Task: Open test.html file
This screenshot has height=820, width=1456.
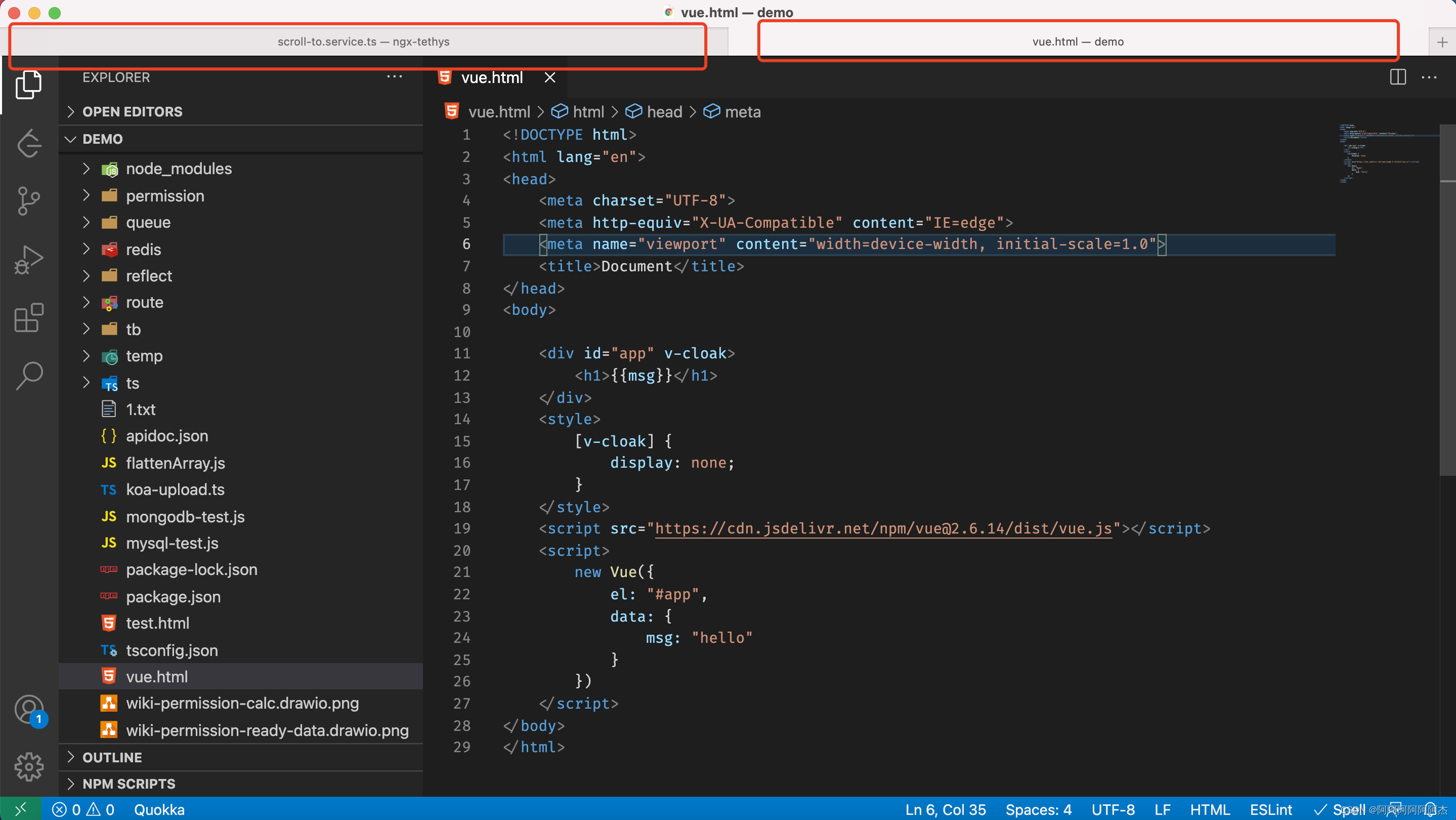Action: tap(241, 623)
